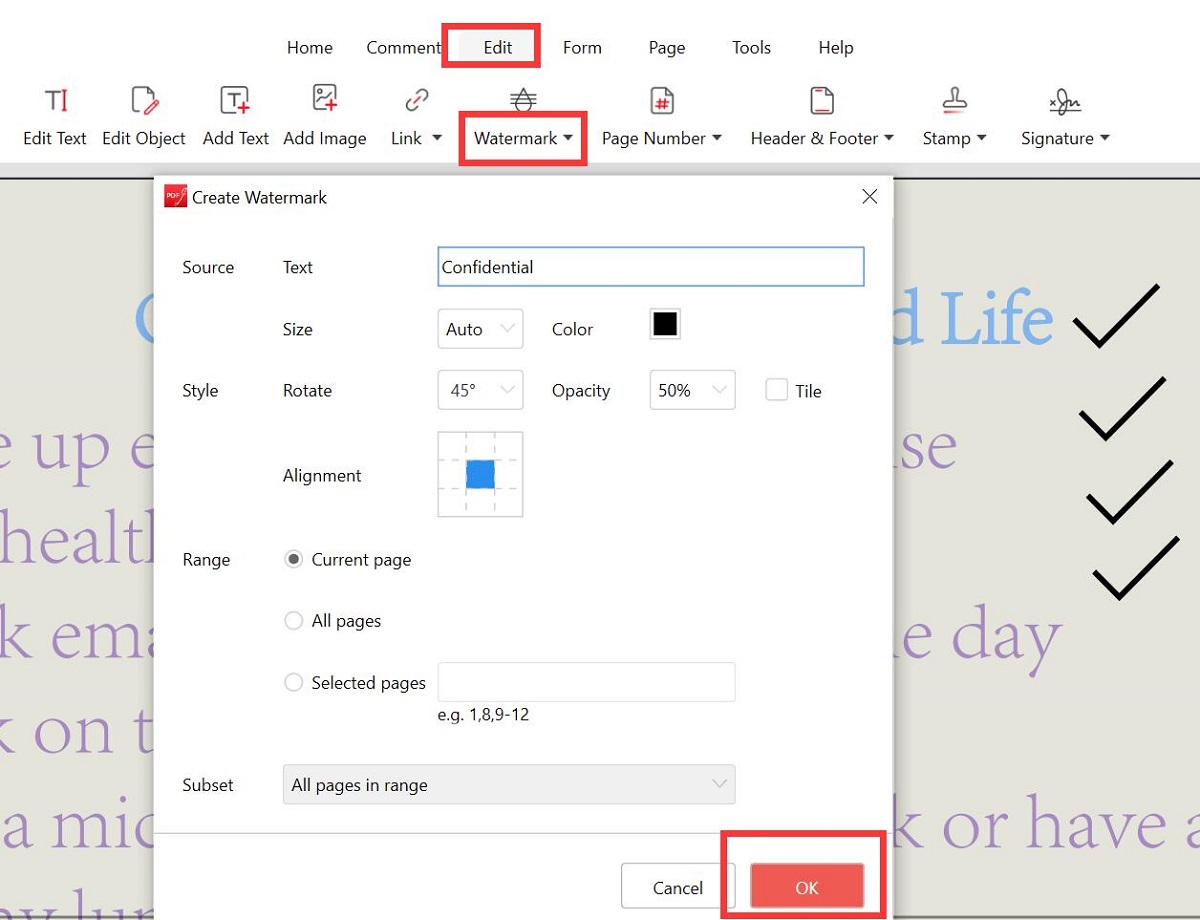Select the Current page radio button
The image size is (1200, 920).
pos(293,560)
